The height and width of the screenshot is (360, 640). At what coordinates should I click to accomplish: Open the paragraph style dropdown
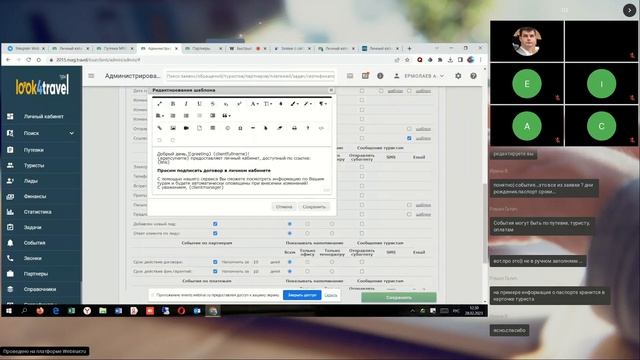308,104
